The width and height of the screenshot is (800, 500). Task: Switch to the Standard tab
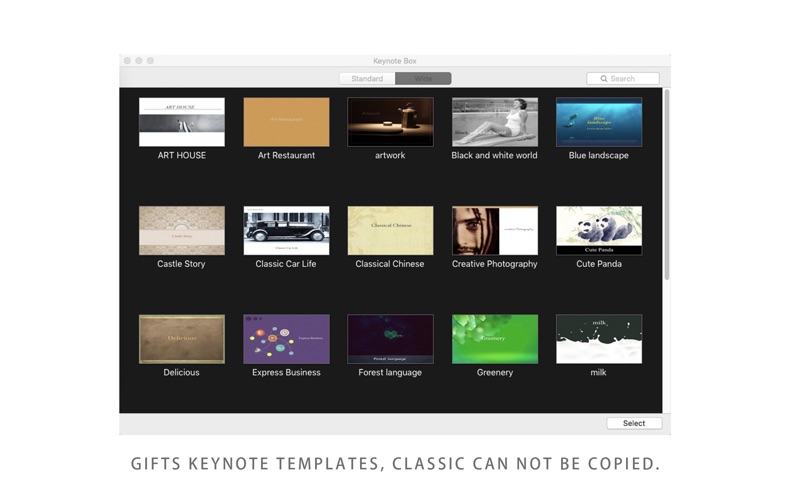point(367,79)
